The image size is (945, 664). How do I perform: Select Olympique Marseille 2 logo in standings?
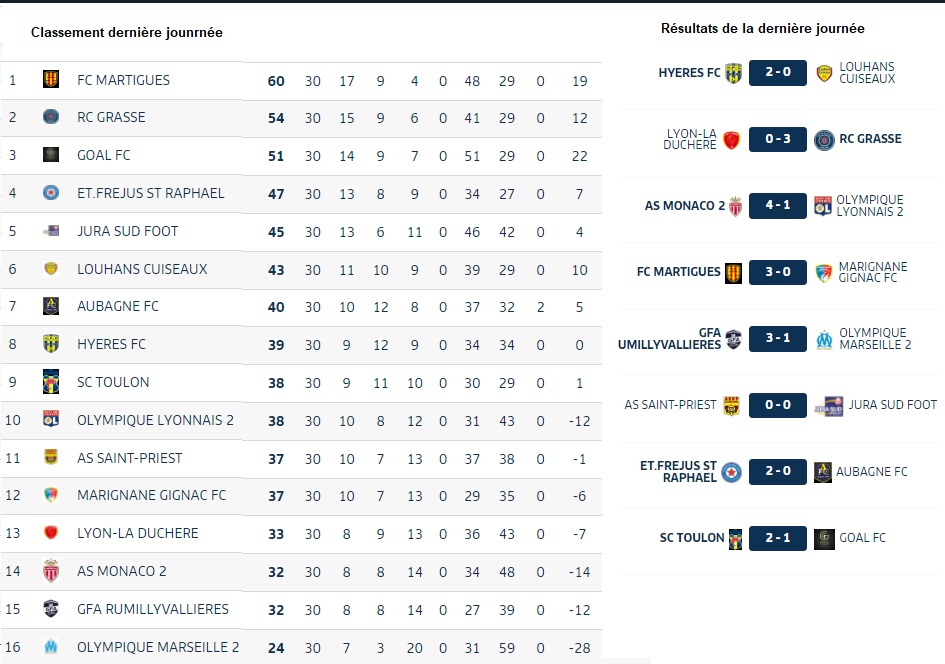(x=51, y=647)
